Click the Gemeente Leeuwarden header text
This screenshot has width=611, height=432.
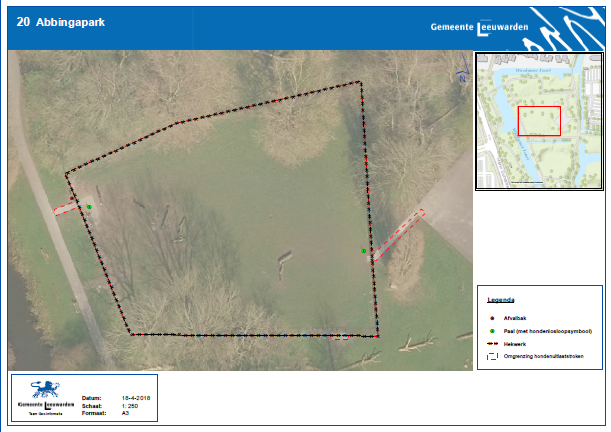pos(470,26)
